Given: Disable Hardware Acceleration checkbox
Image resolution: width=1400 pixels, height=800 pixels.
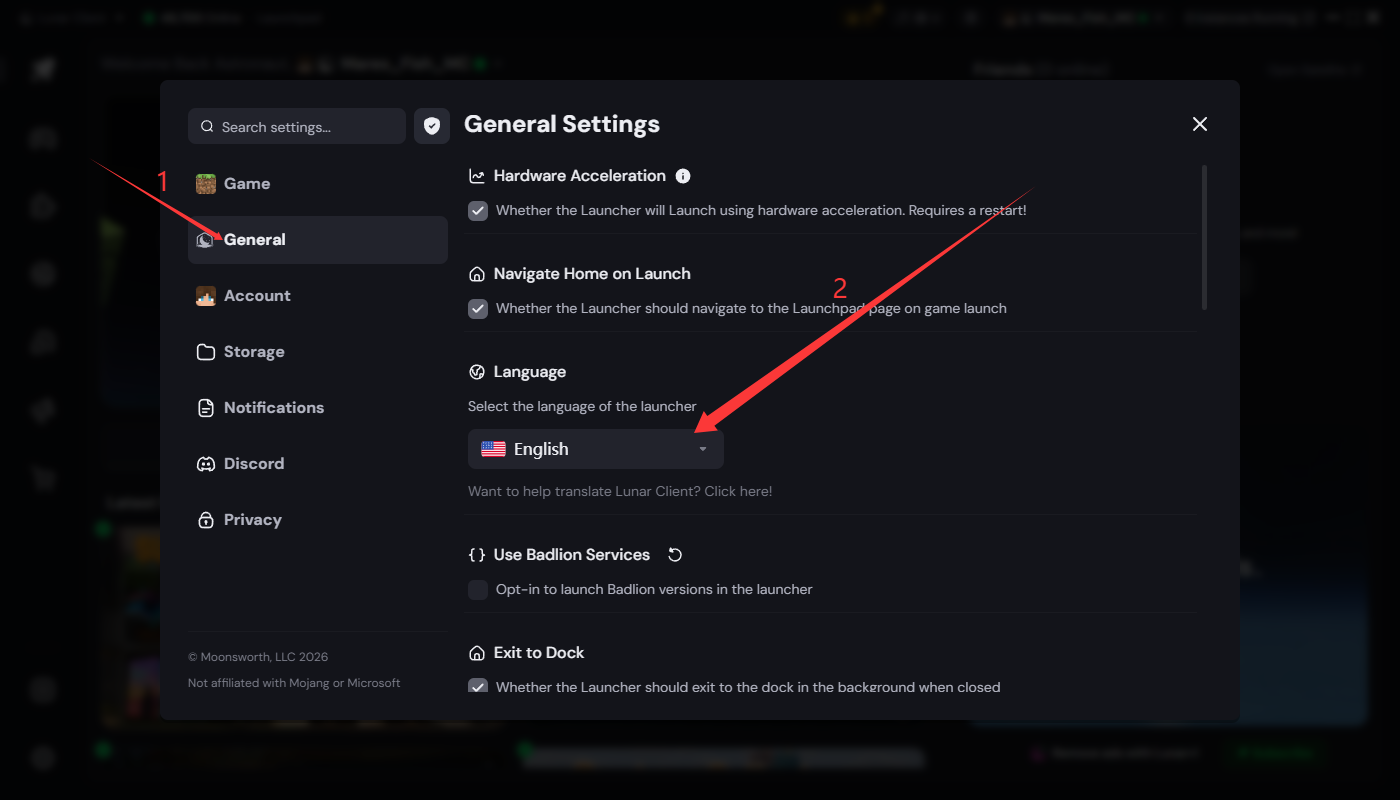Looking at the screenshot, I should click(x=478, y=211).
